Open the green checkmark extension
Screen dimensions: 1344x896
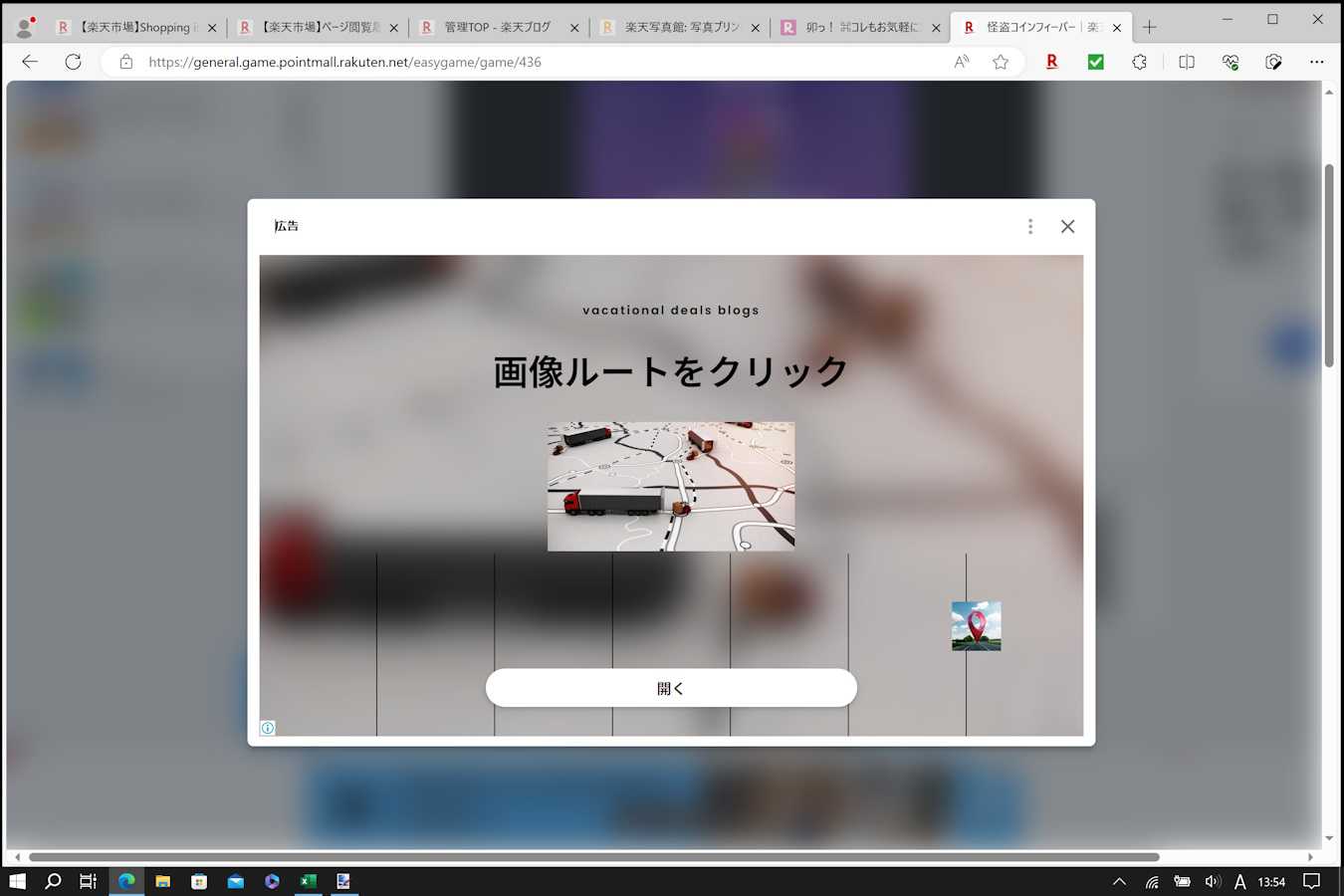click(x=1095, y=62)
